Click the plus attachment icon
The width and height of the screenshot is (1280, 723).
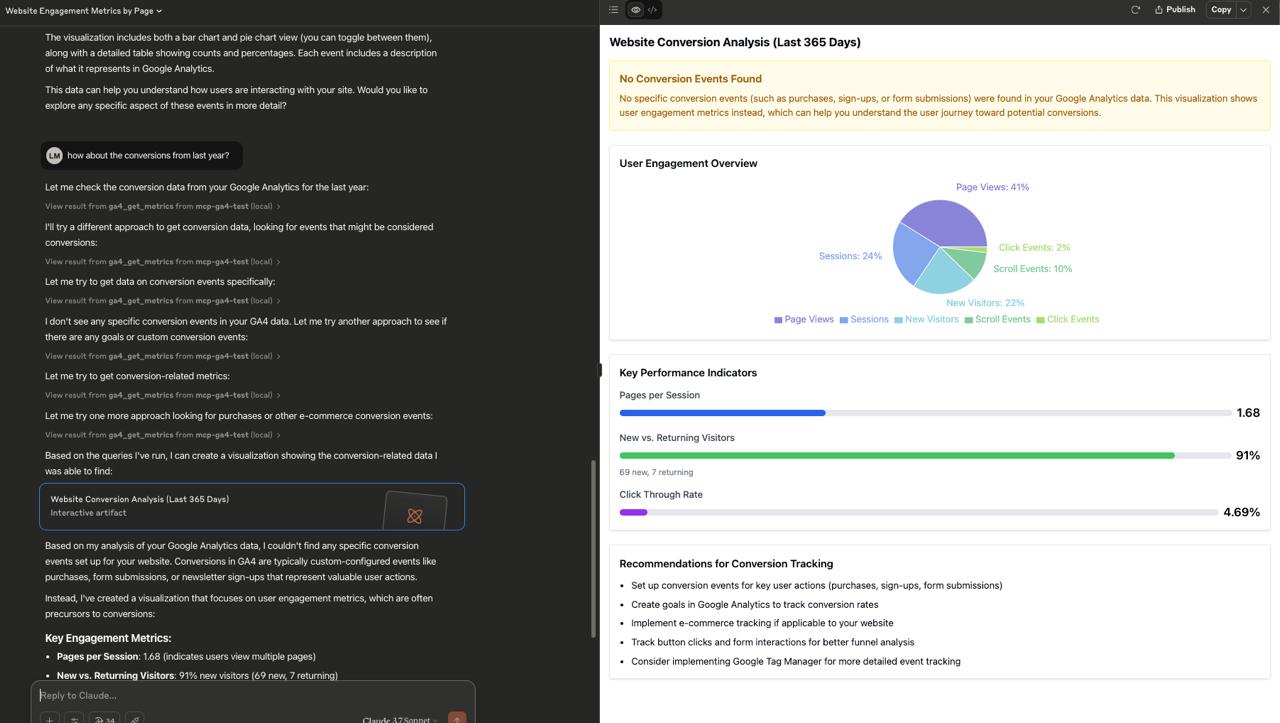pos(49,718)
